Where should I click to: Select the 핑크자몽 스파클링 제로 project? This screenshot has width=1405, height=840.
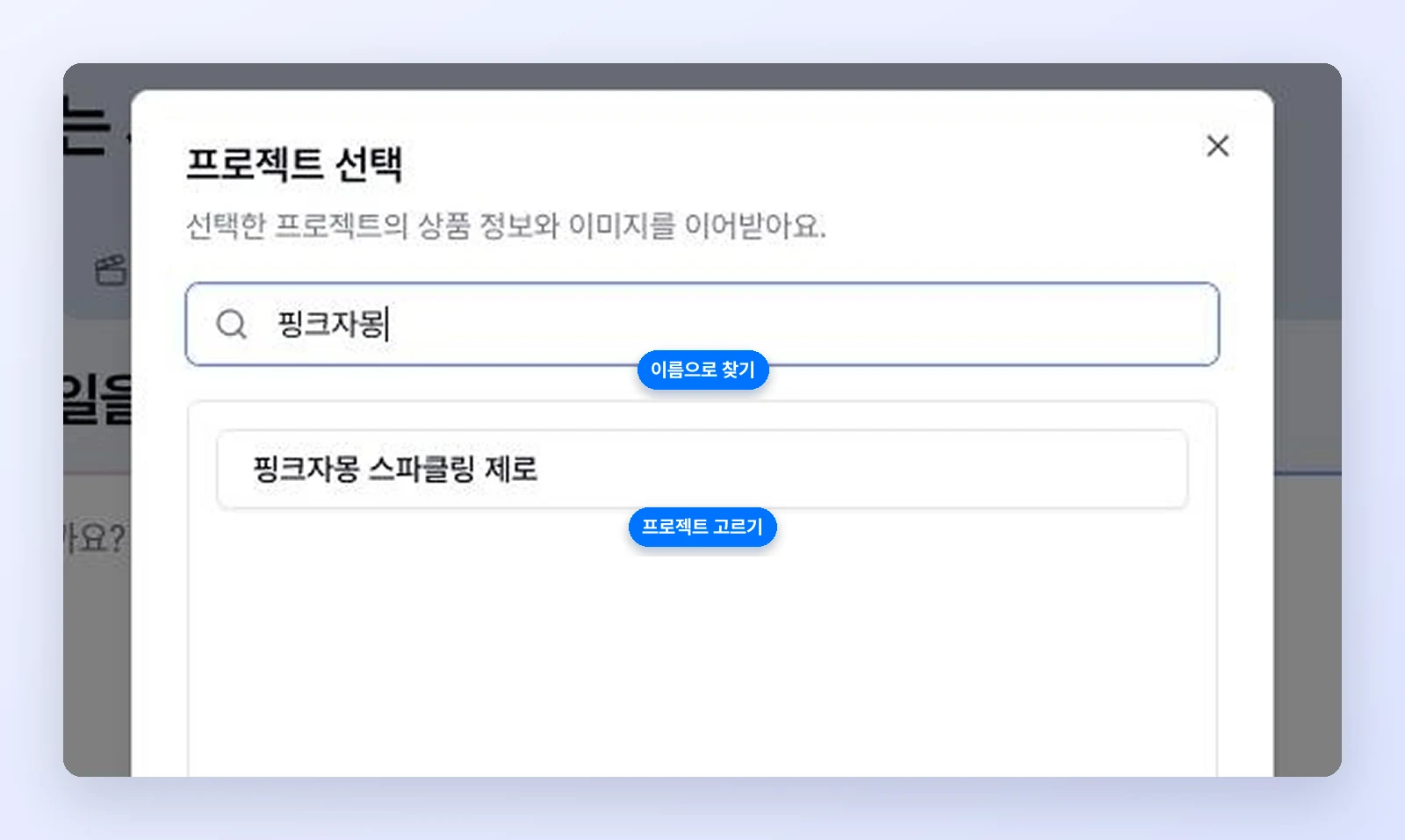click(x=702, y=469)
